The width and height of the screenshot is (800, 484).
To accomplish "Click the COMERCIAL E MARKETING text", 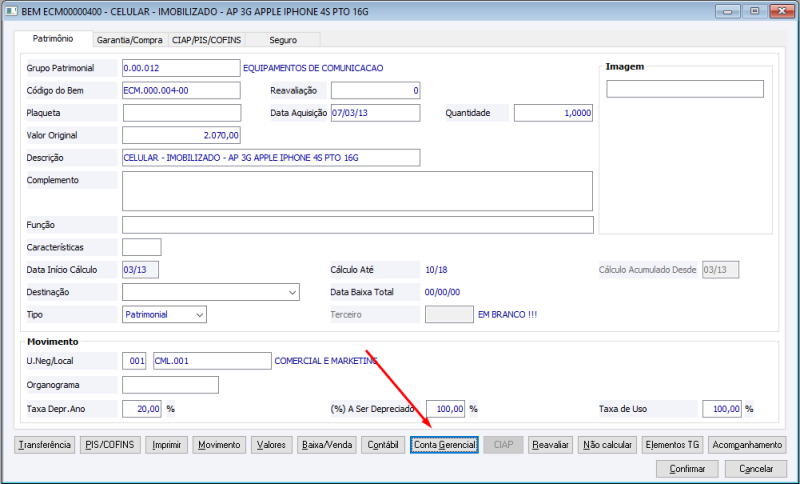I will point(326,361).
